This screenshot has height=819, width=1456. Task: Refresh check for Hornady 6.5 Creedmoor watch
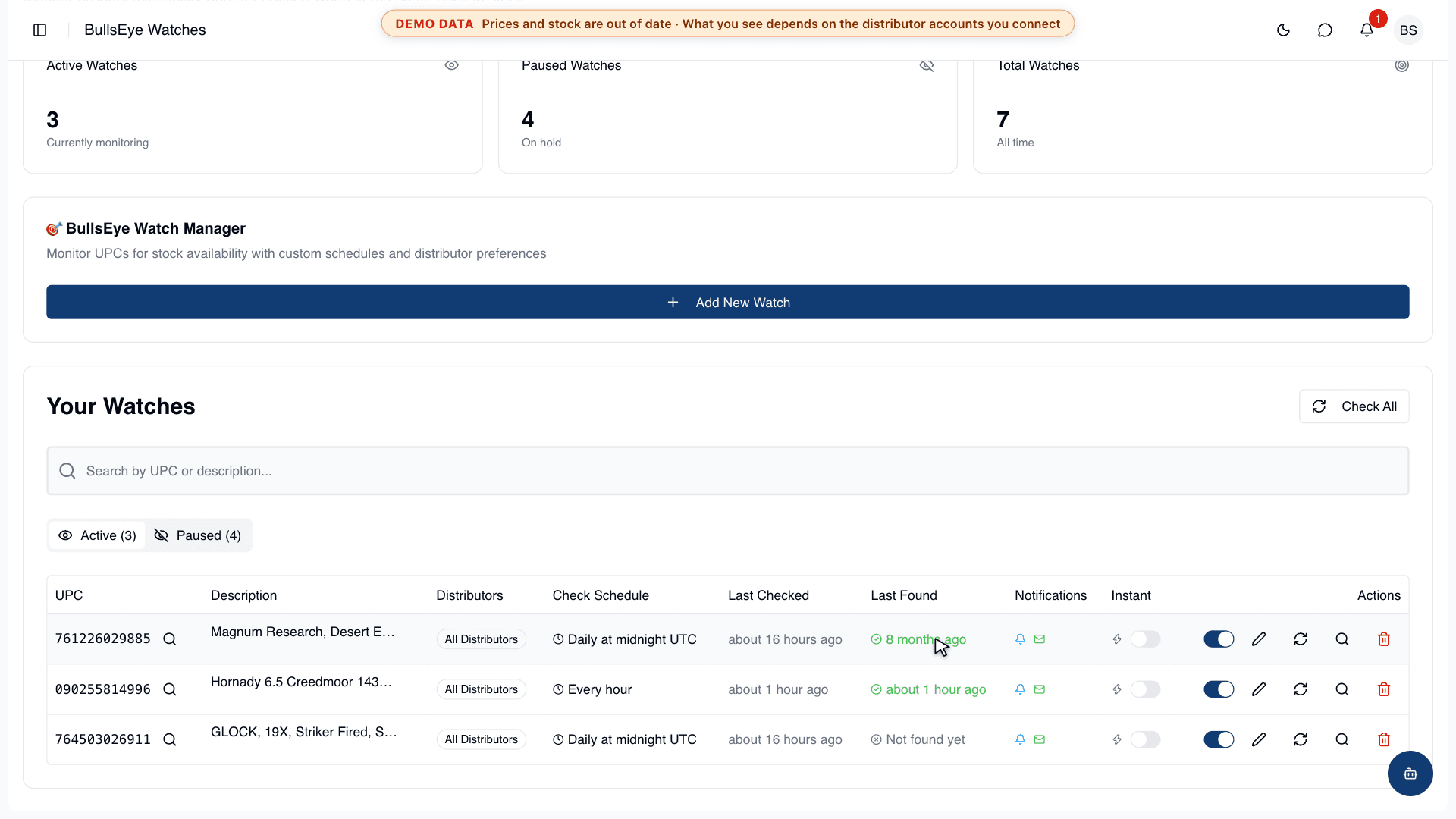tap(1301, 689)
